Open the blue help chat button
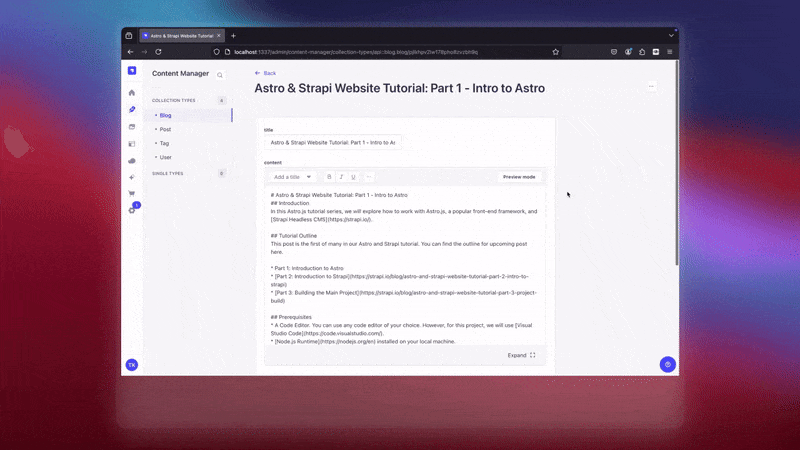Image resolution: width=800 pixels, height=450 pixels. pos(667,364)
